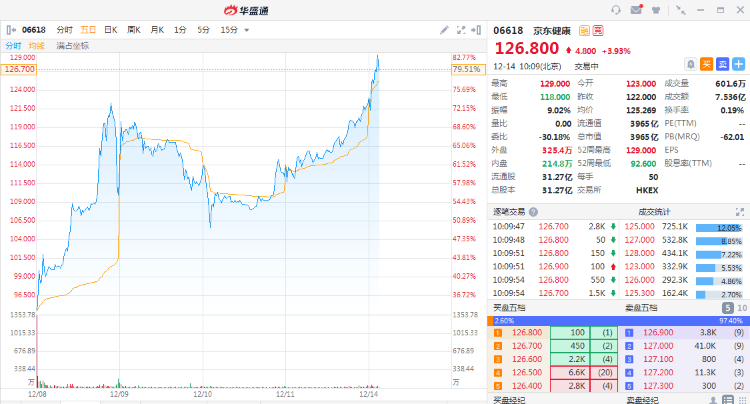
Task: Click the stock code 06618 in chart toolbar
Action: [x=33, y=30]
